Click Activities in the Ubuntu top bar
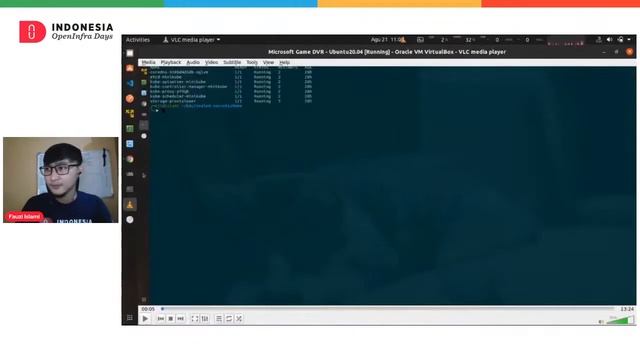The height and width of the screenshot is (360, 640). click(x=138, y=40)
